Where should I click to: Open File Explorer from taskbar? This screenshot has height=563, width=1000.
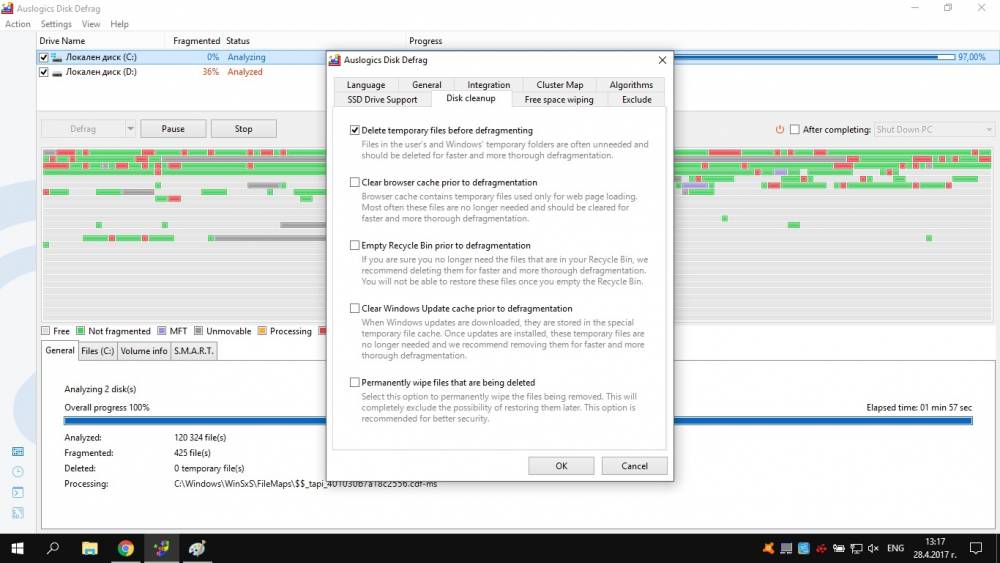90,548
